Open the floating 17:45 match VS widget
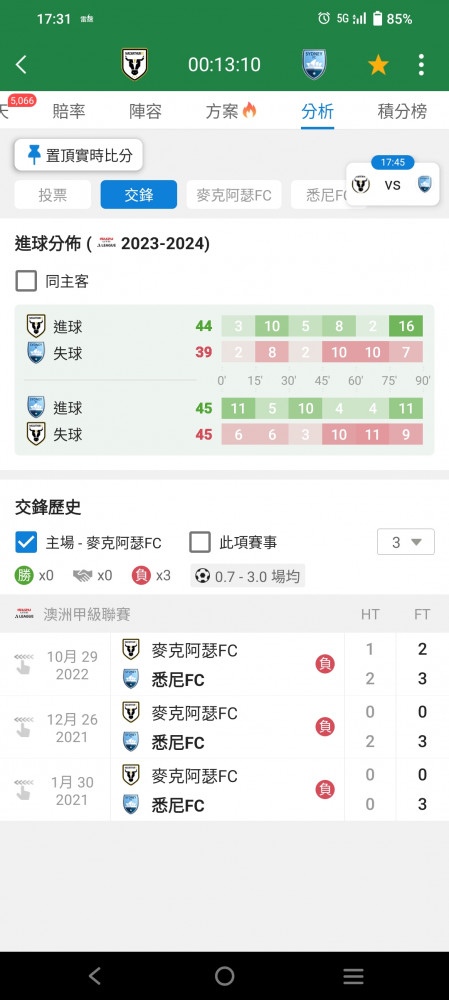This screenshot has height=1000, width=449. click(x=393, y=184)
